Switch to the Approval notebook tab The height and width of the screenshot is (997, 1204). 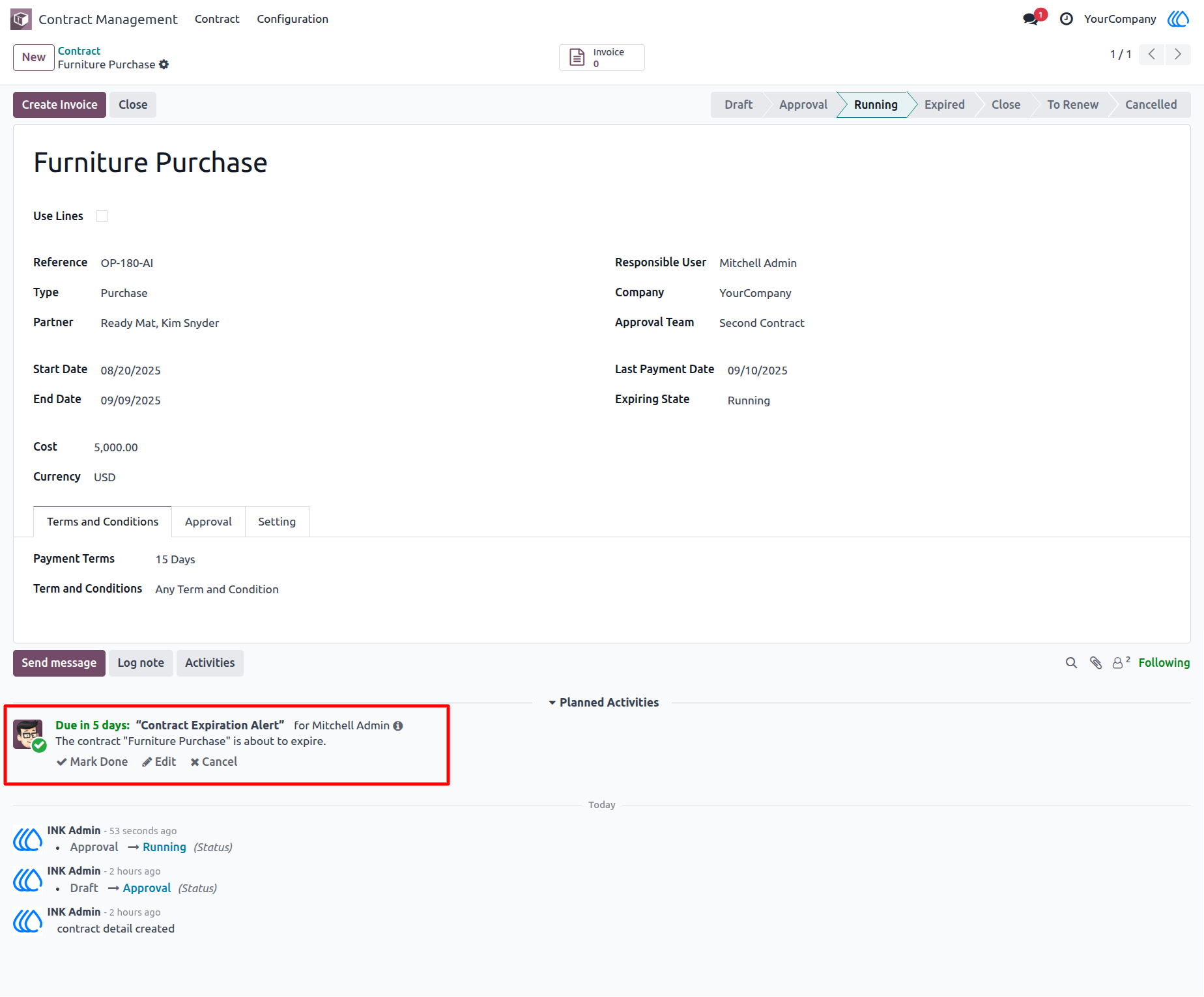pos(208,522)
